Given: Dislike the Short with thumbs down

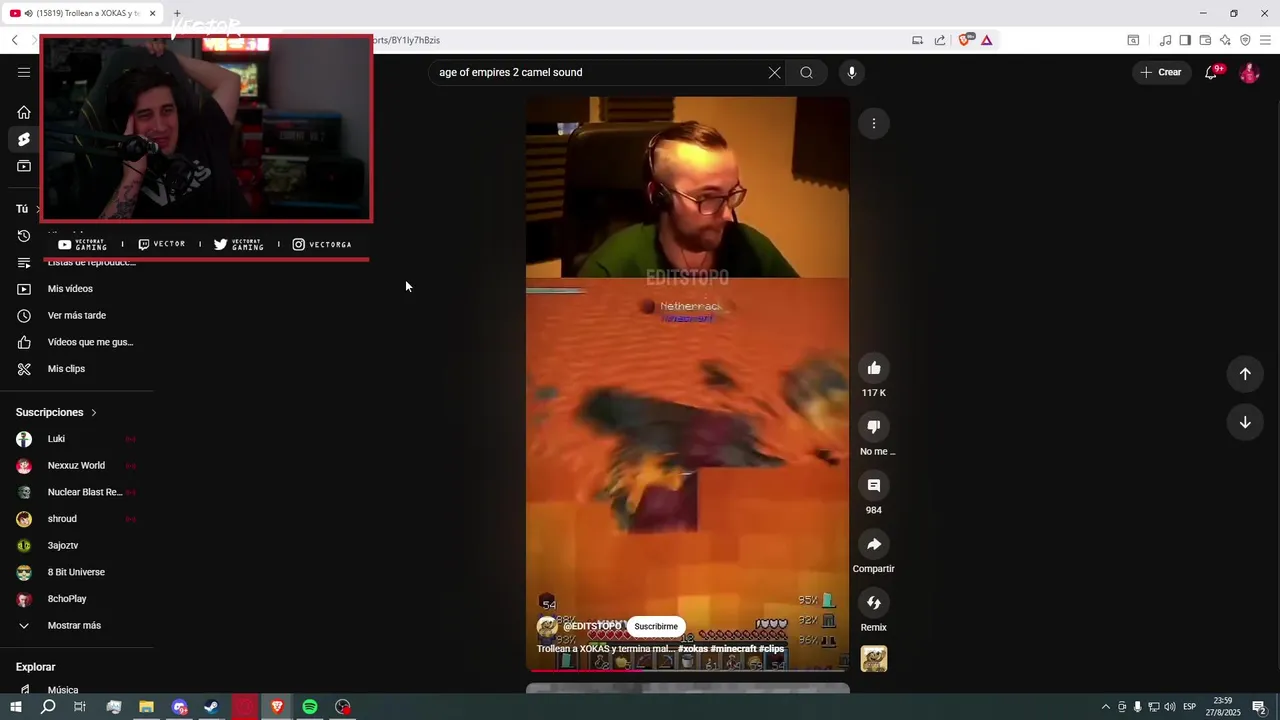Looking at the screenshot, I should pos(874,427).
